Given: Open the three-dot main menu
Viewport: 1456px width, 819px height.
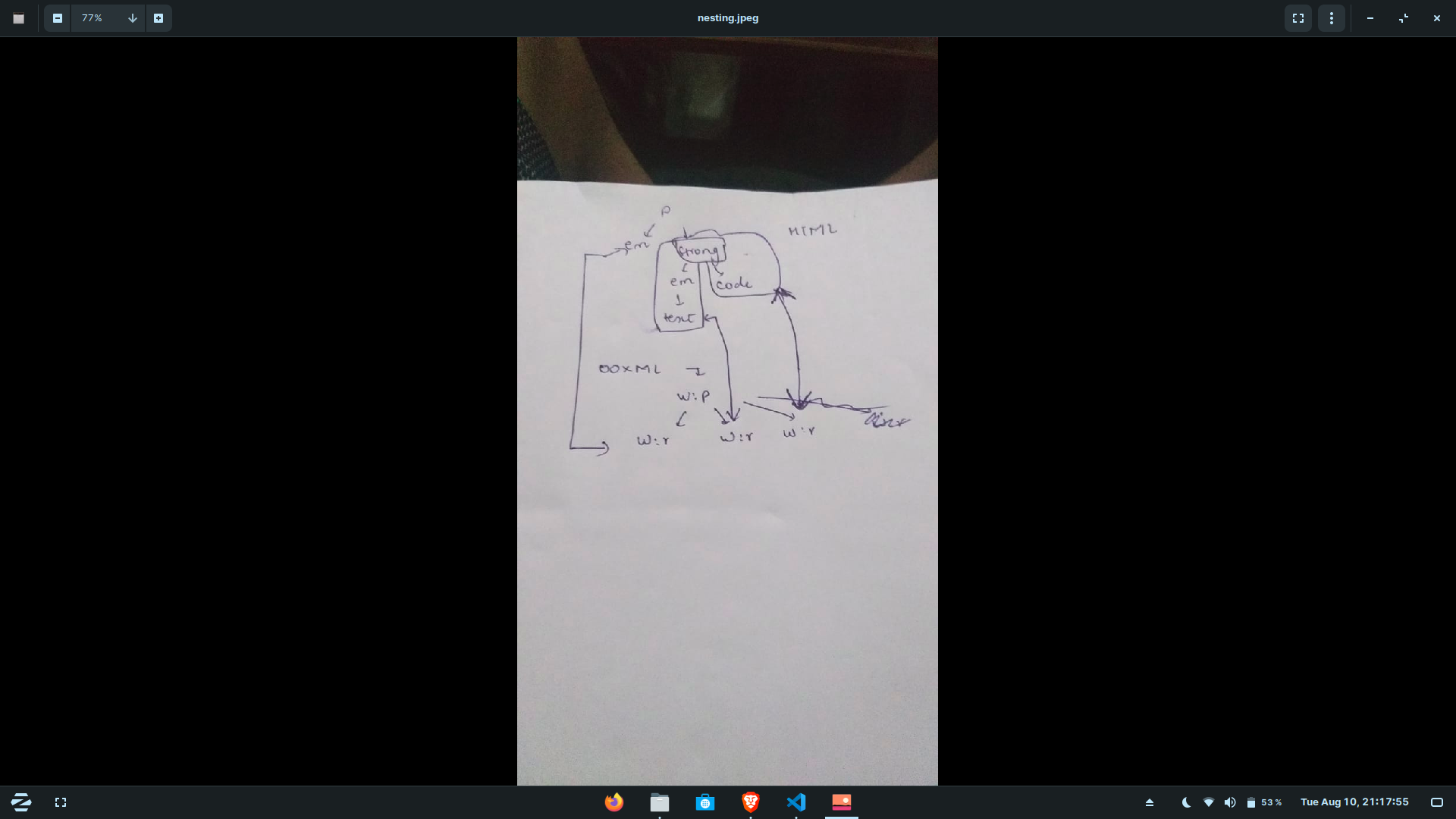Looking at the screenshot, I should (1332, 18).
